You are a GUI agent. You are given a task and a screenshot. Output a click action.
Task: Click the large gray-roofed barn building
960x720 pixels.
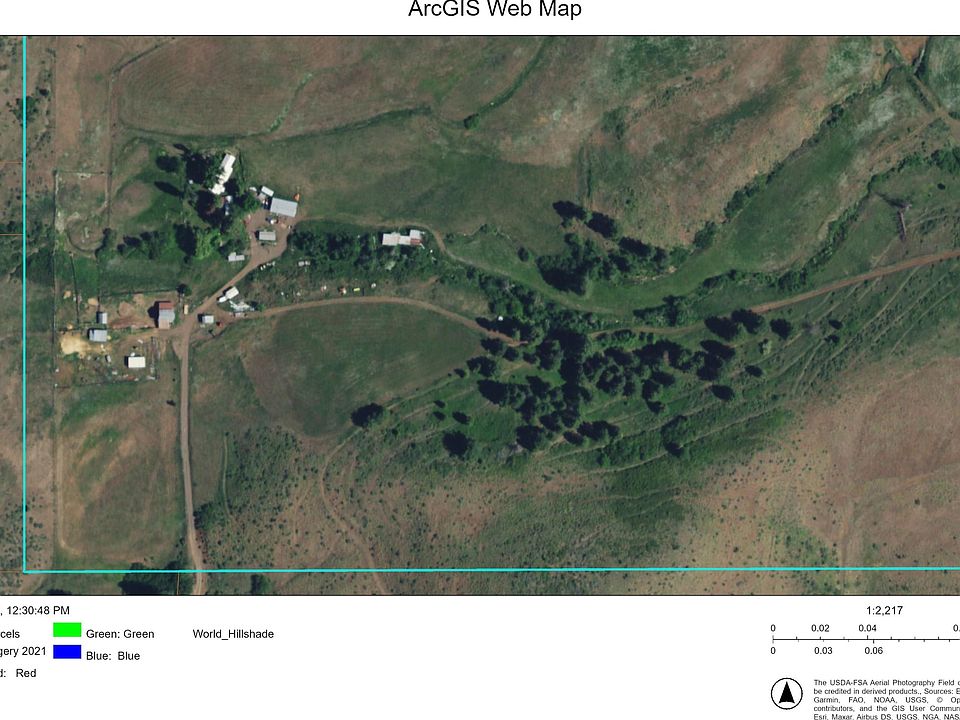(x=284, y=207)
